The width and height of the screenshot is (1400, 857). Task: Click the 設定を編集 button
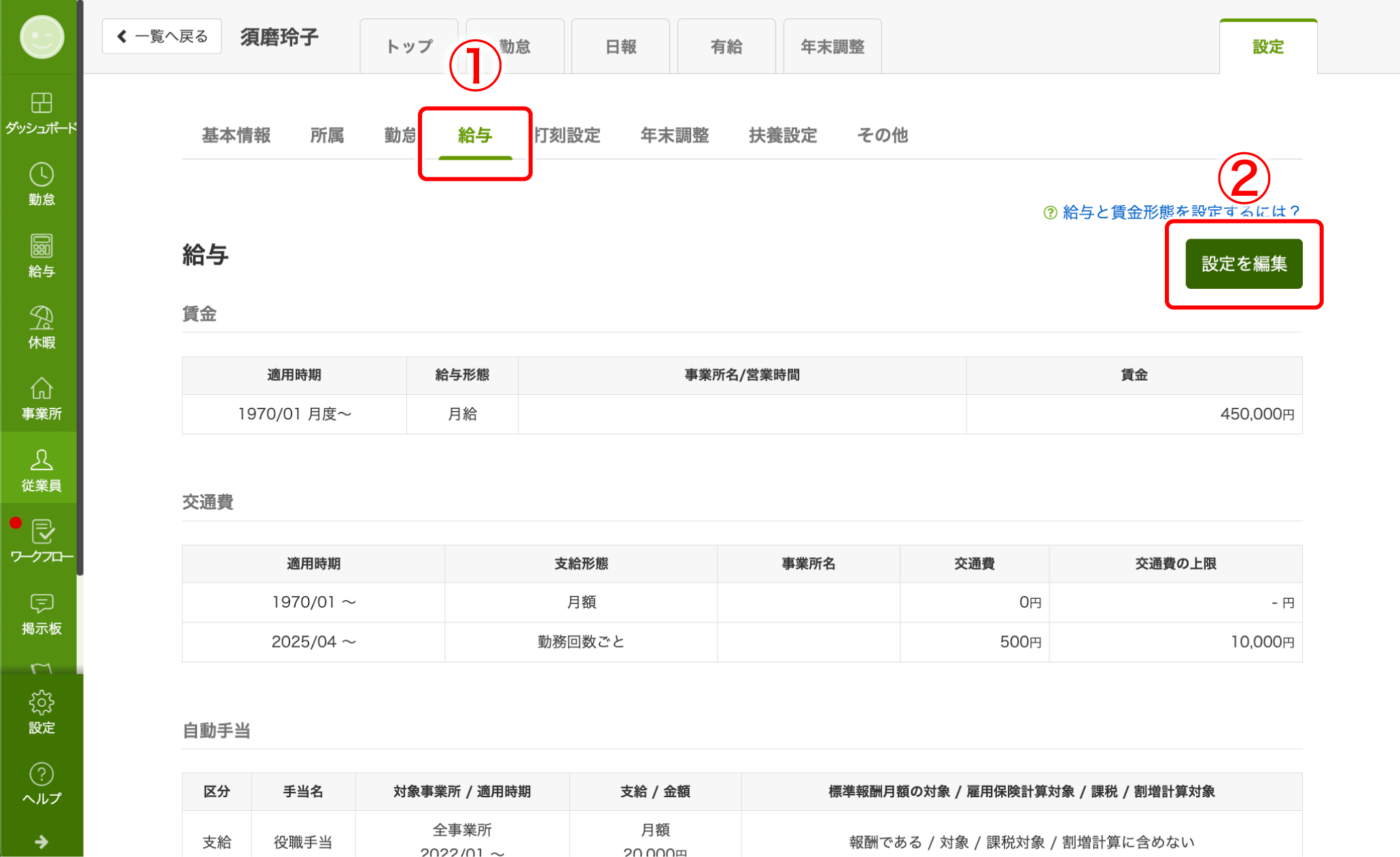pos(1243,264)
